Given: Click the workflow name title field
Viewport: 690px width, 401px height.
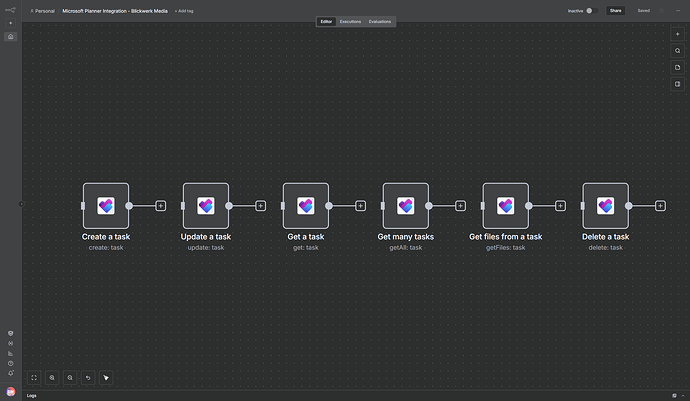Looking at the screenshot, I should 114,11.
